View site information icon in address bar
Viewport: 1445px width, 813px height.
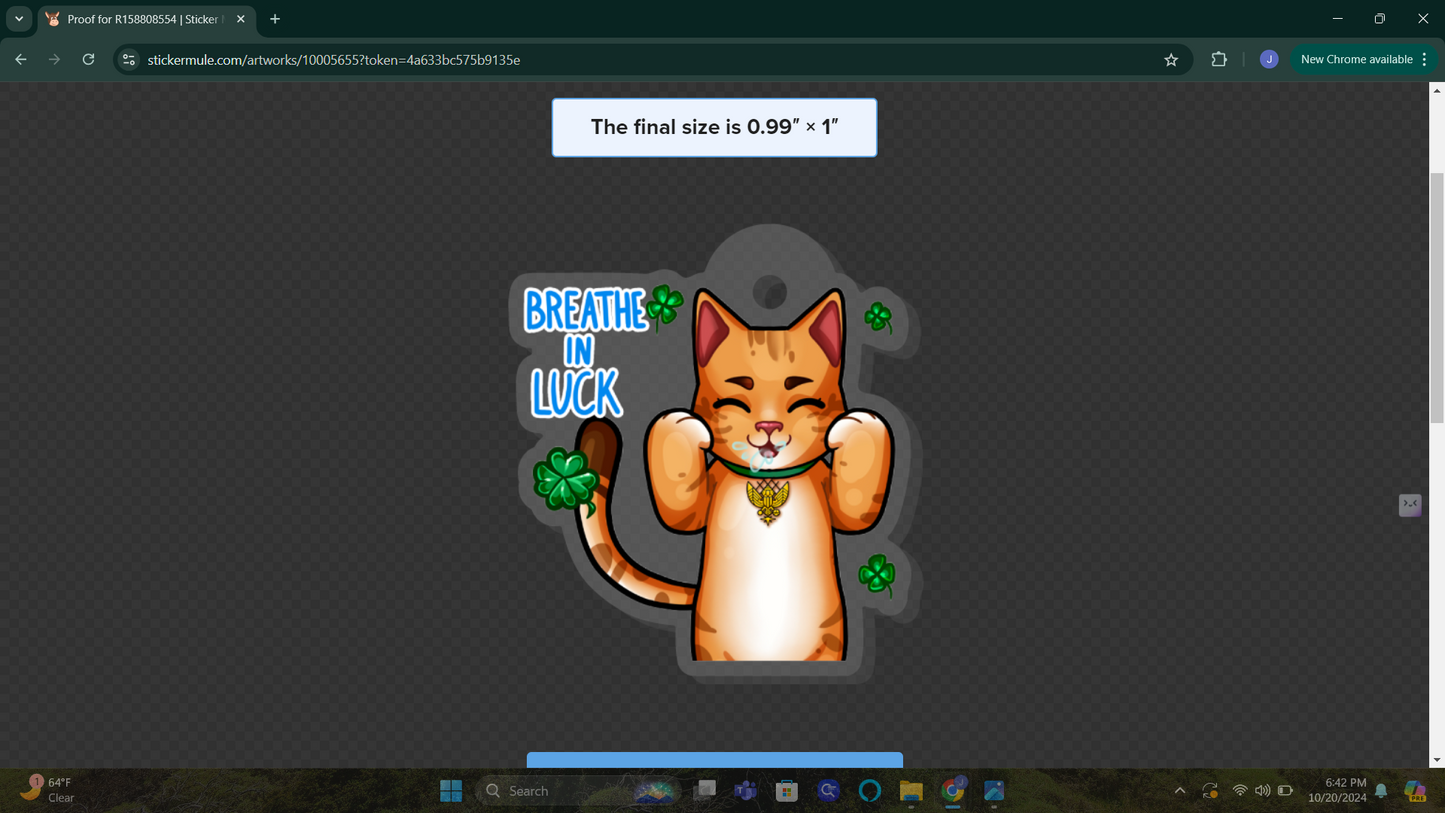[x=128, y=60]
